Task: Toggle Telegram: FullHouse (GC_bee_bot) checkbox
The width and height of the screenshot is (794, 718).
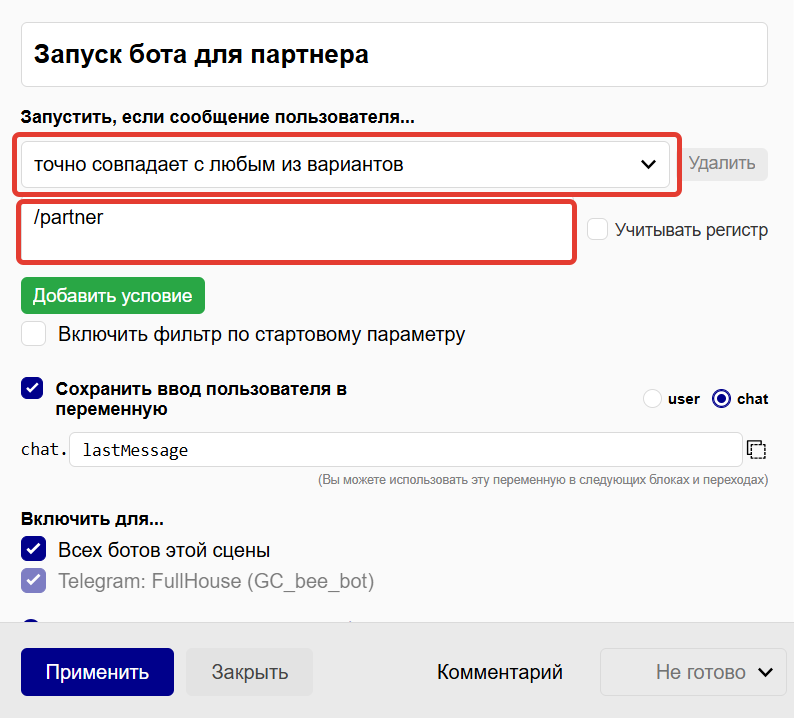Action: (33, 581)
